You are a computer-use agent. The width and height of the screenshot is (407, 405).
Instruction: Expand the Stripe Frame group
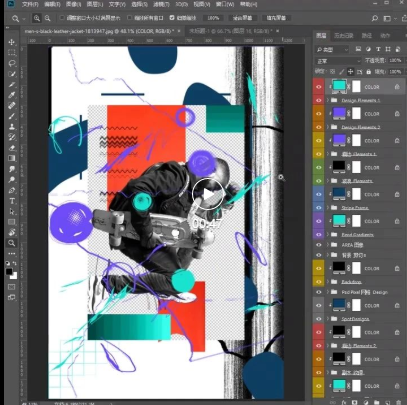tap(328, 208)
